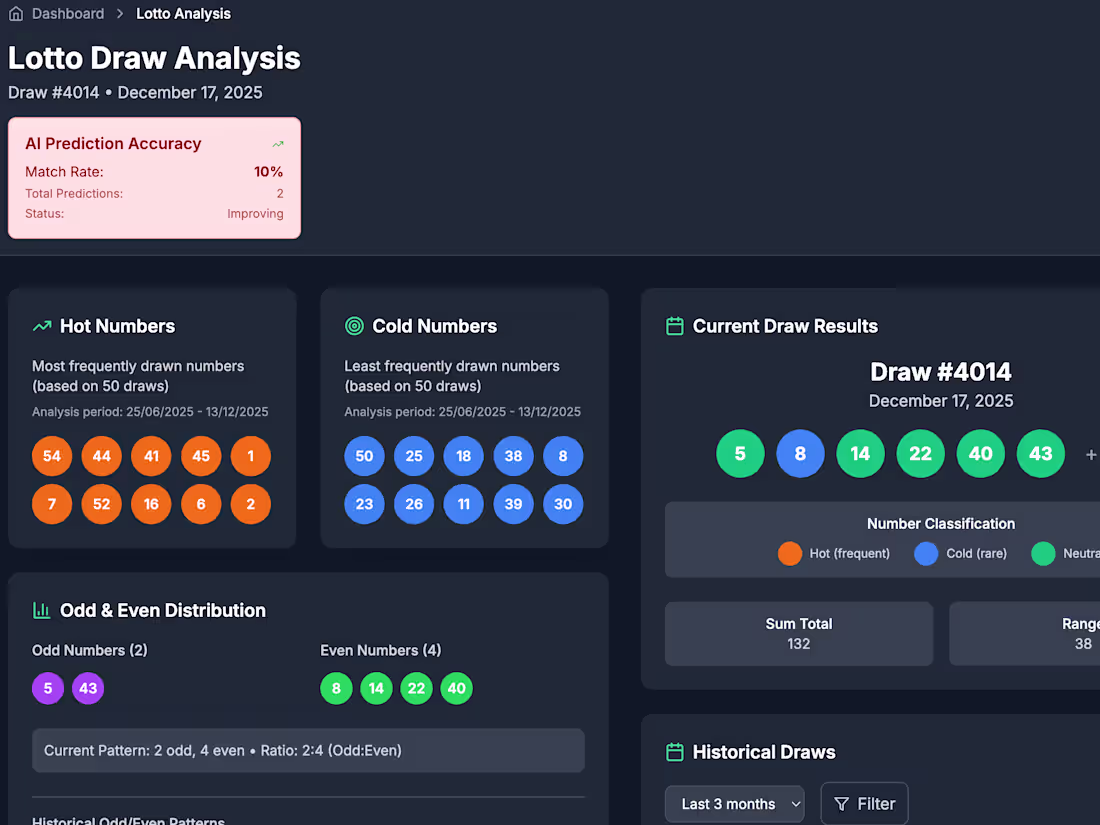Viewport: 1100px width, 825px height.
Task: Expand hidden numbers via the plus next to 43
Action: tap(1090, 454)
